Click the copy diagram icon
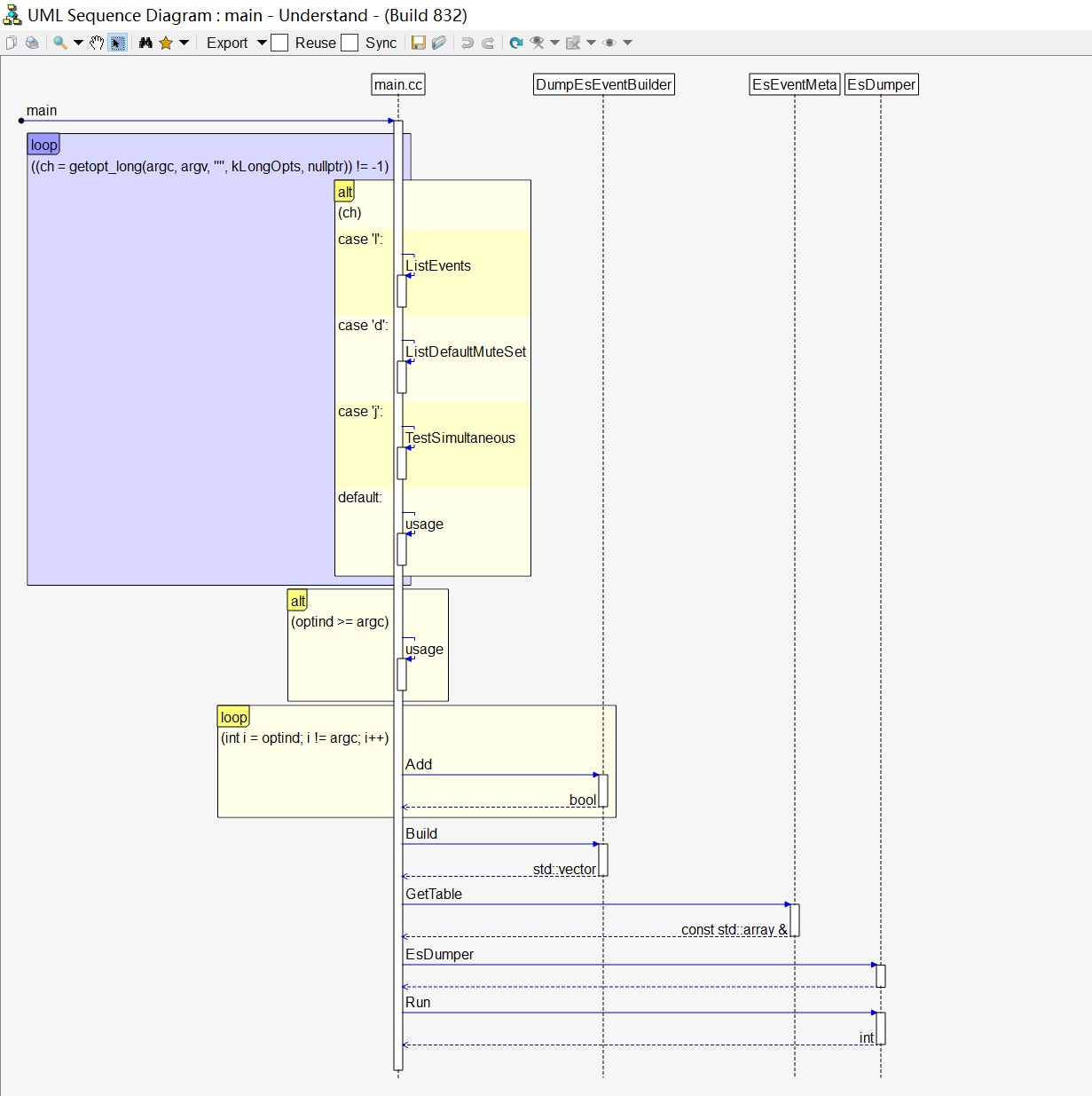 click(x=12, y=43)
